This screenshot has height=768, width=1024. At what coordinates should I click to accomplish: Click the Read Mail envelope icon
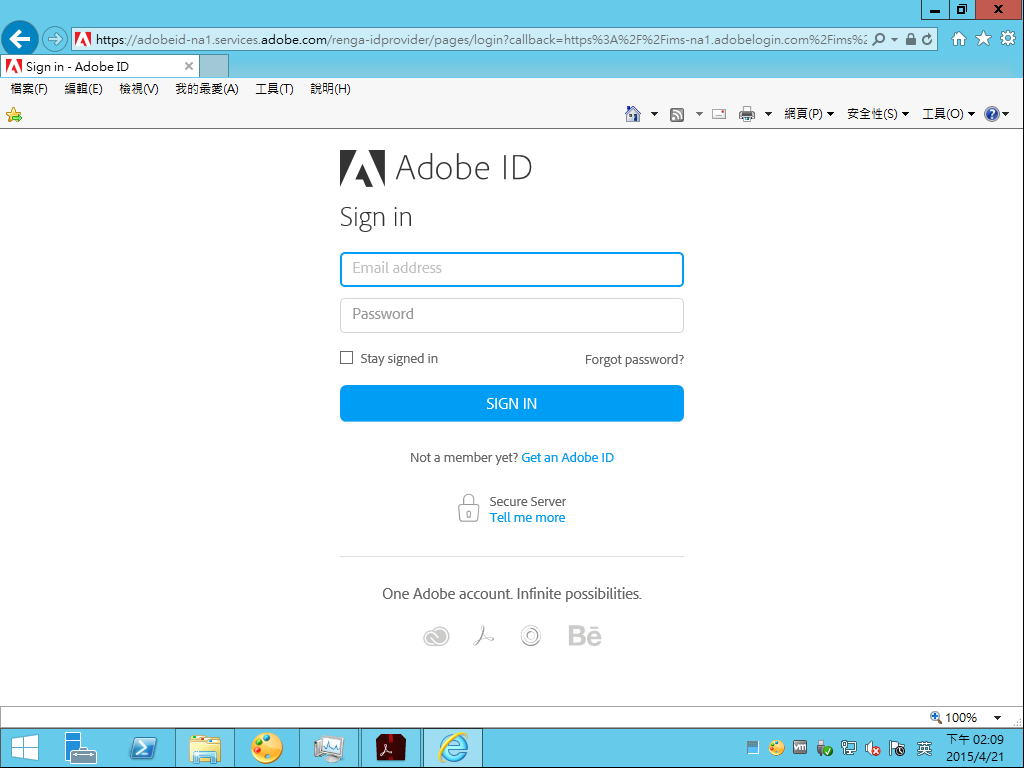[x=719, y=114]
